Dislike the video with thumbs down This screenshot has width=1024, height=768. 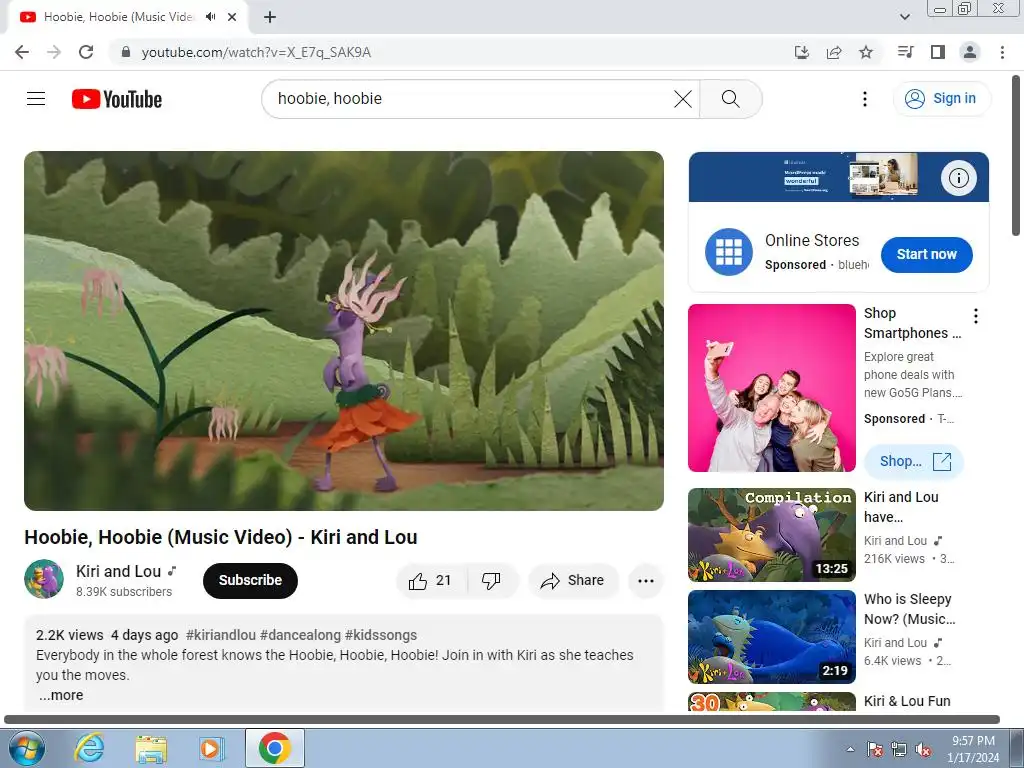pyautogui.click(x=491, y=581)
